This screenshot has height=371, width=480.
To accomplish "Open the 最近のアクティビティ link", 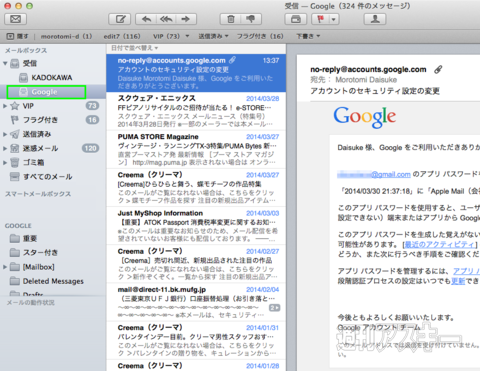I will pyautogui.click(x=440, y=244).
